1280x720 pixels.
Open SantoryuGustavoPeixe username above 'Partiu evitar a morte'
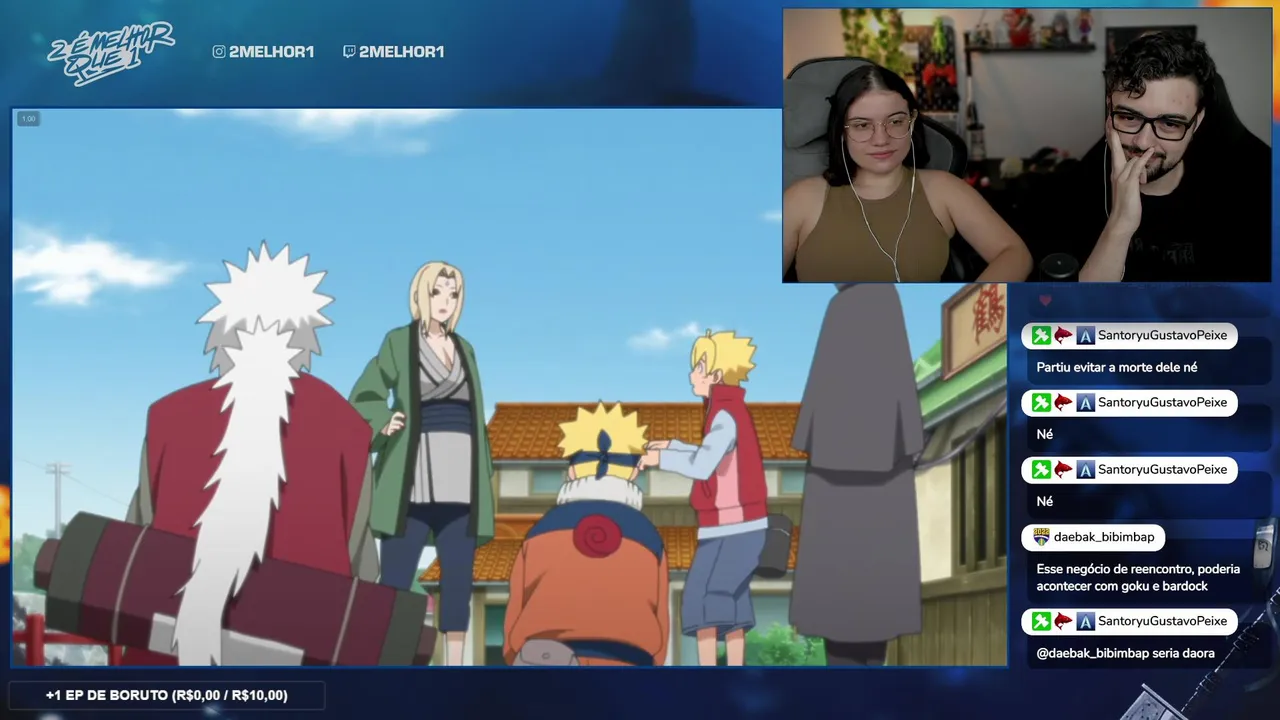click(x=1162, y=336)
